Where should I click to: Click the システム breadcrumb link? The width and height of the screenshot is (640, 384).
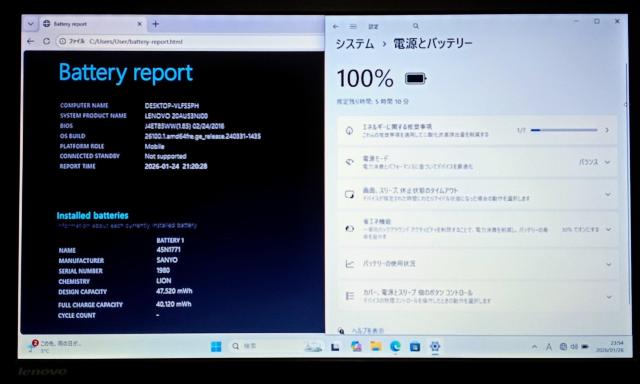coord(354,44)
